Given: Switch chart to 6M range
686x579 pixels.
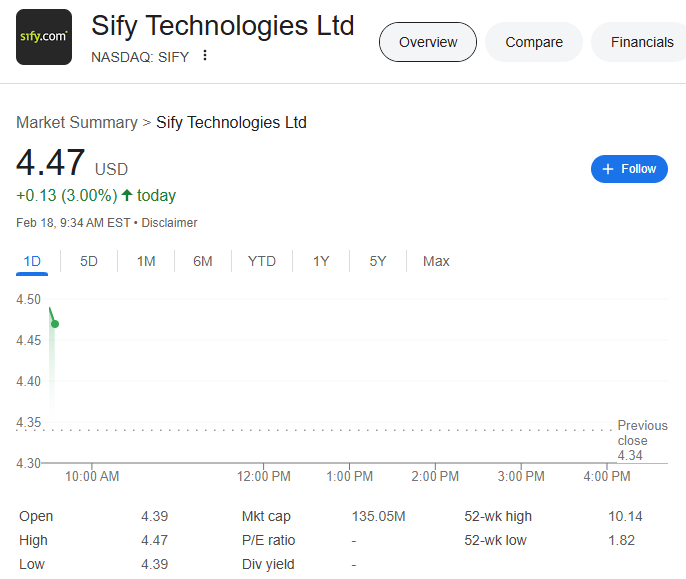Looking at the screenshot, I should click(x=203, y=261).
